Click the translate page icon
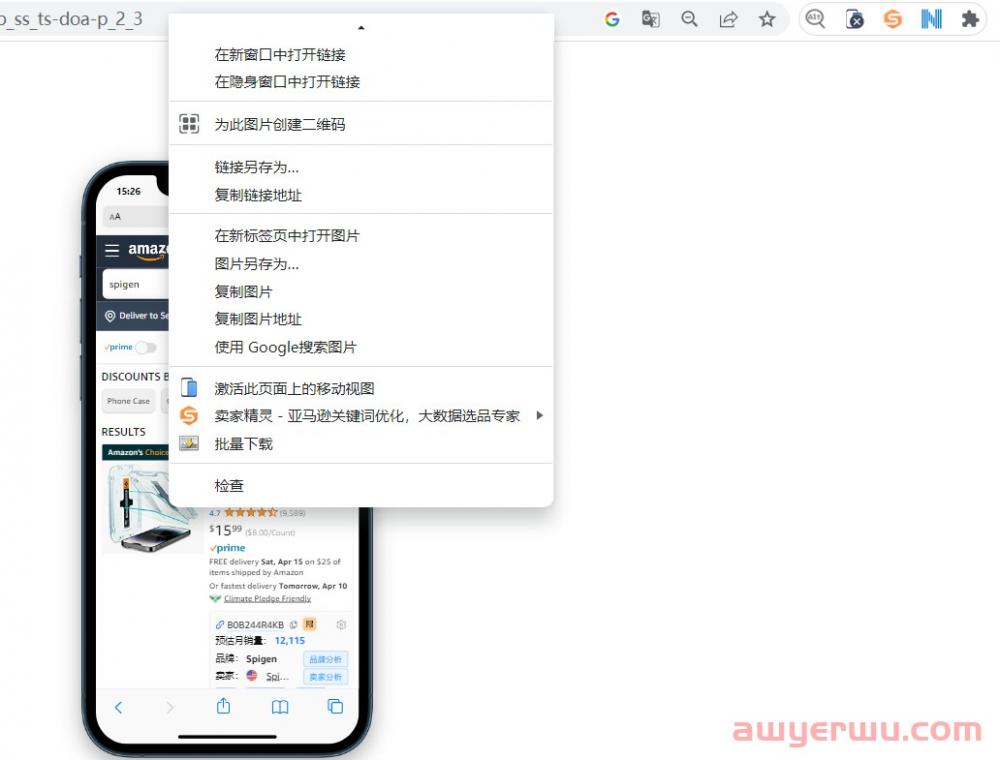 click(651, 19)
